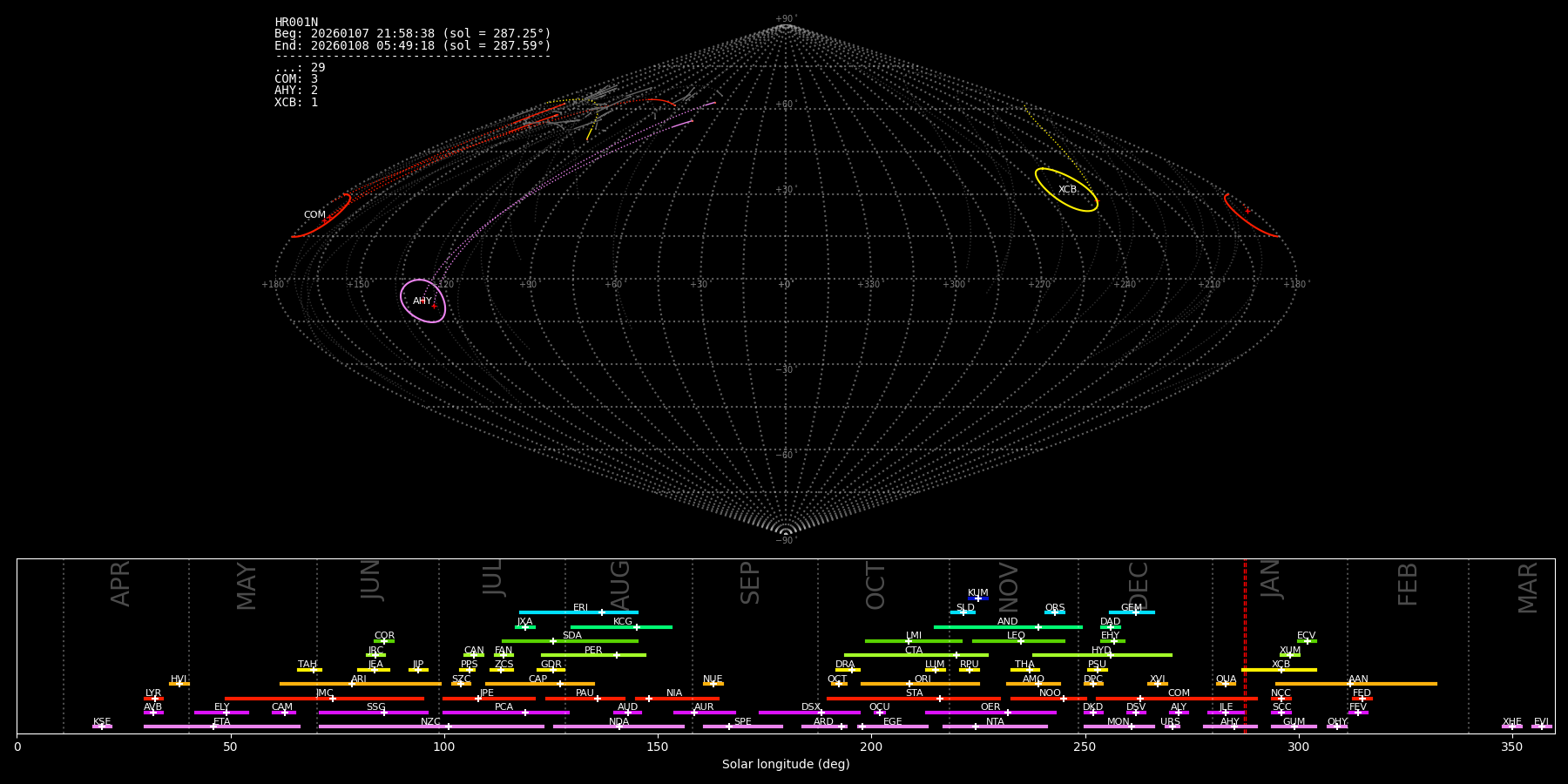Click the LEO shower activity bar
Screen dimensions: 1568x784
(x=1018, y=641)
